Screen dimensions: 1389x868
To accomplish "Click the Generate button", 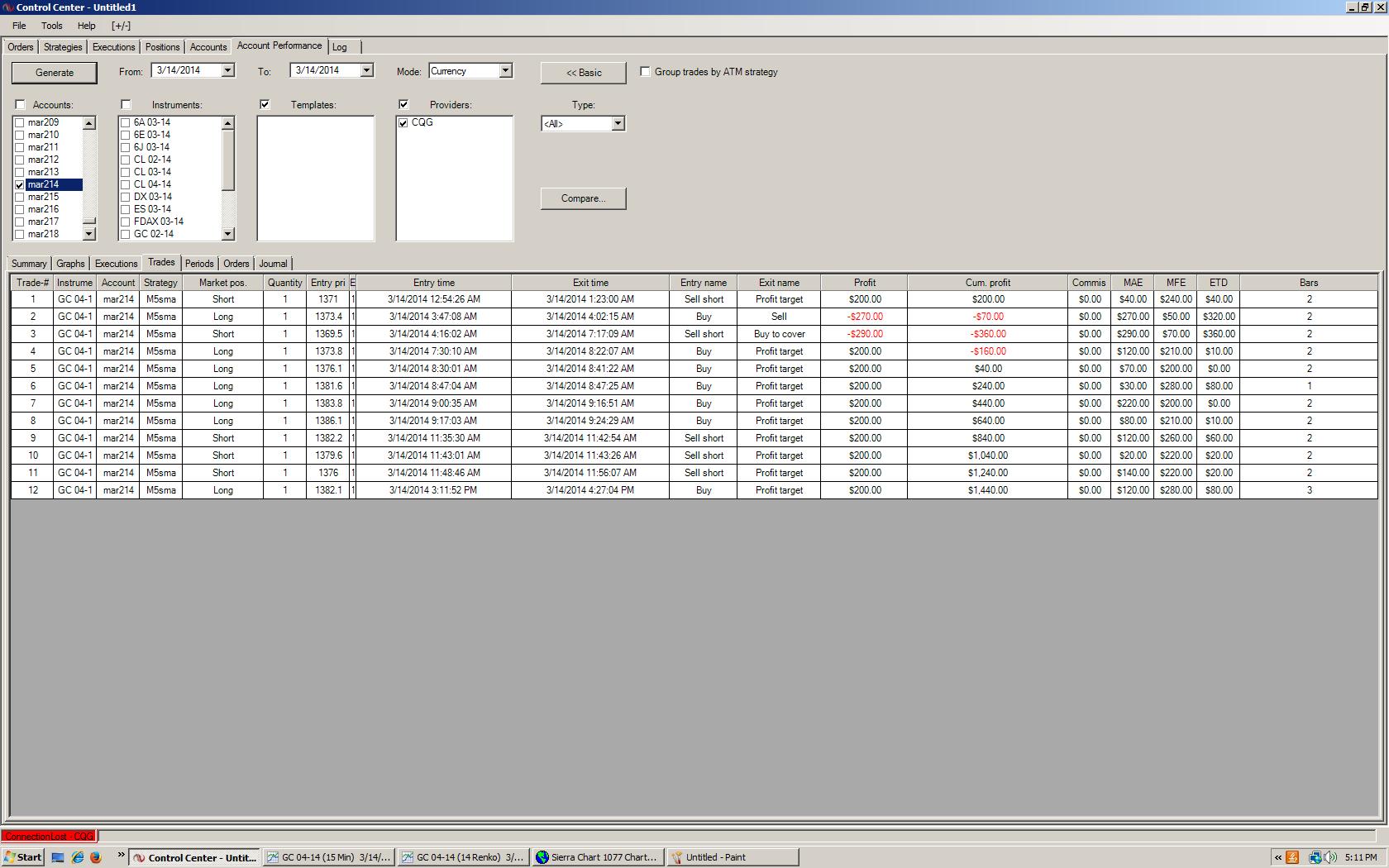I will (x=55, y=73).
